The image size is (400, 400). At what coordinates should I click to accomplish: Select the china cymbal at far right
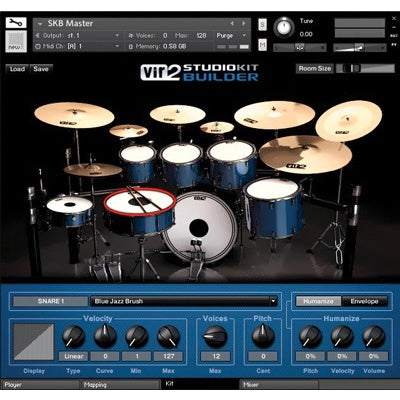point(349,121)
